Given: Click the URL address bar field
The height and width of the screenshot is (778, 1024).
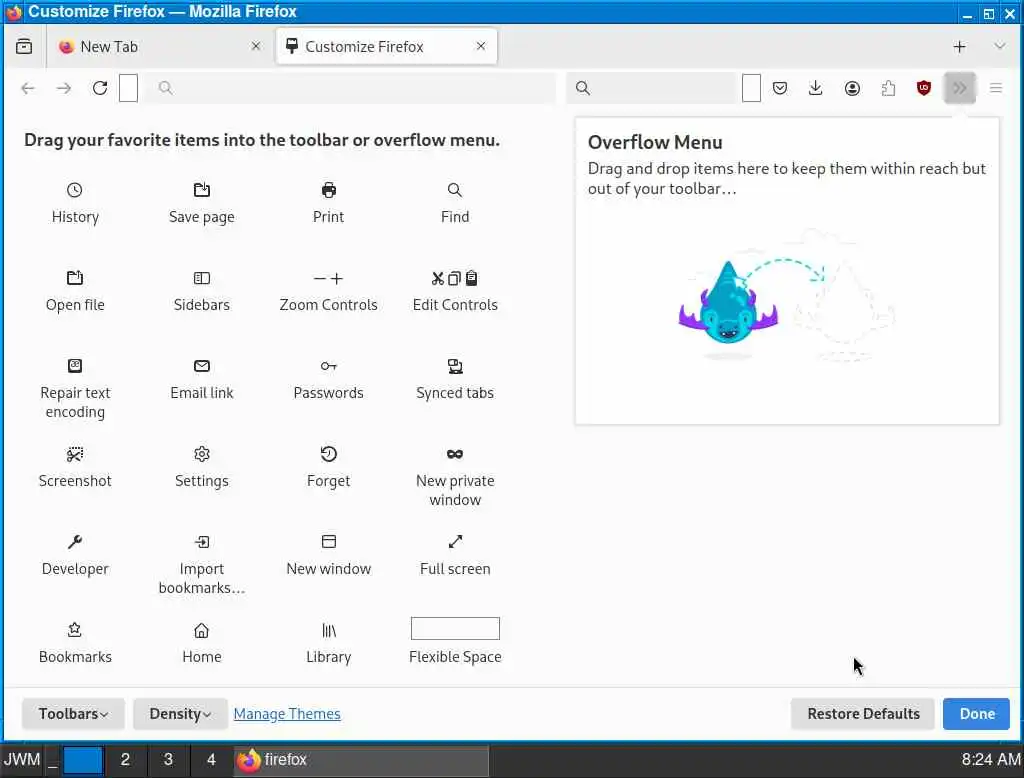Looking at the screenshot, I should (350, 88).
